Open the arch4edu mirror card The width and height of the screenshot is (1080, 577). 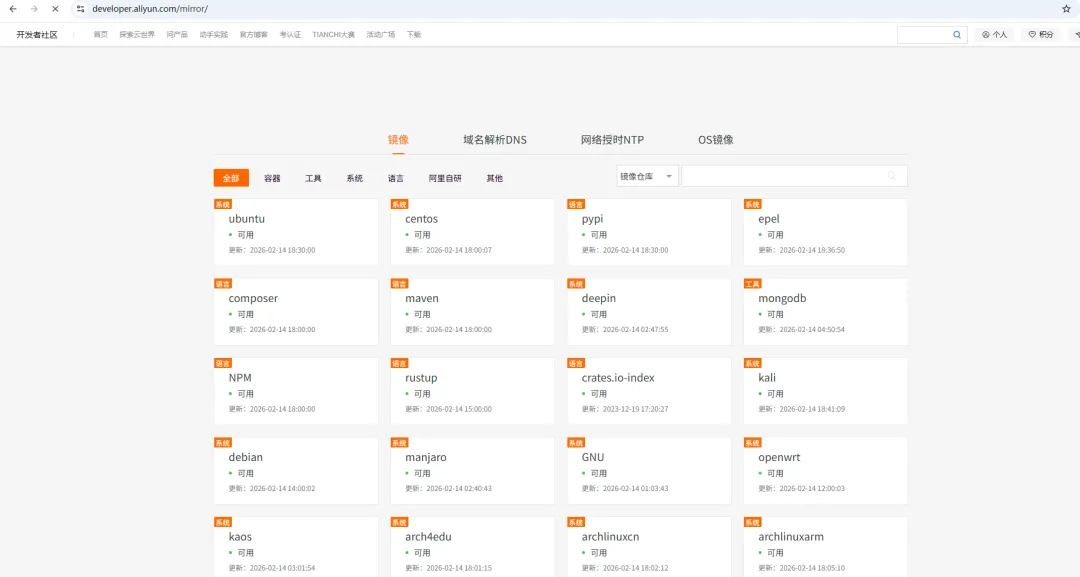click(x=472, y=547)
